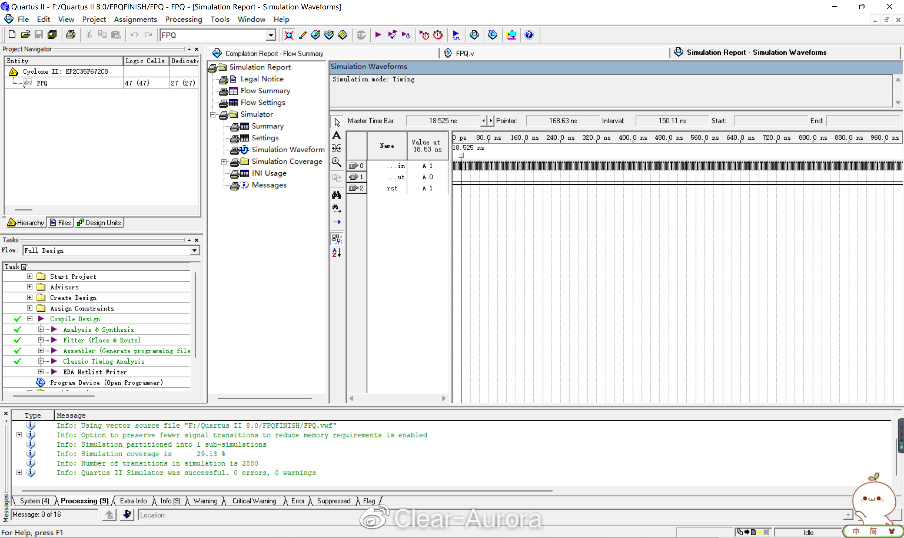Switch to the Design Units tab
This screenshot has width=904, height=538.
tap(99, 223)
